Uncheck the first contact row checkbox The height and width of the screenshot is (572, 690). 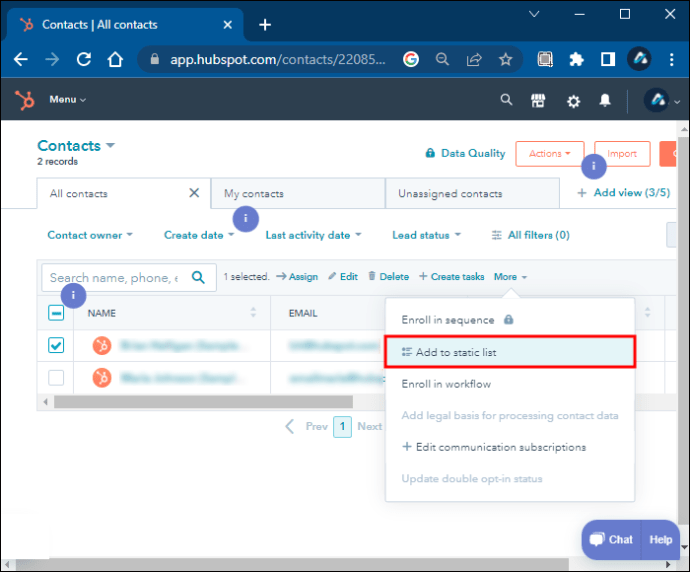click(56, 345)
